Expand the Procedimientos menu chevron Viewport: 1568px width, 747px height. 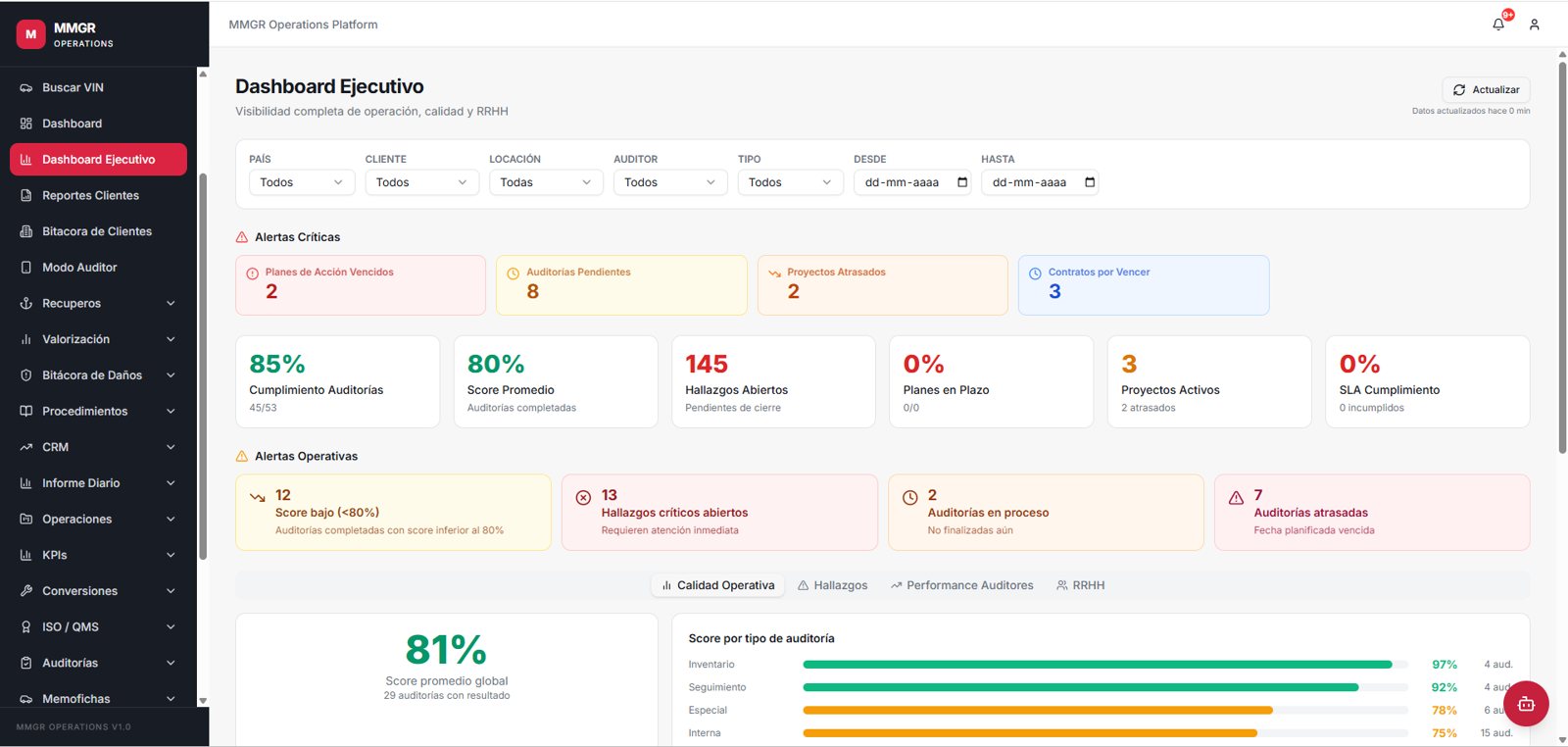[171, 412]
